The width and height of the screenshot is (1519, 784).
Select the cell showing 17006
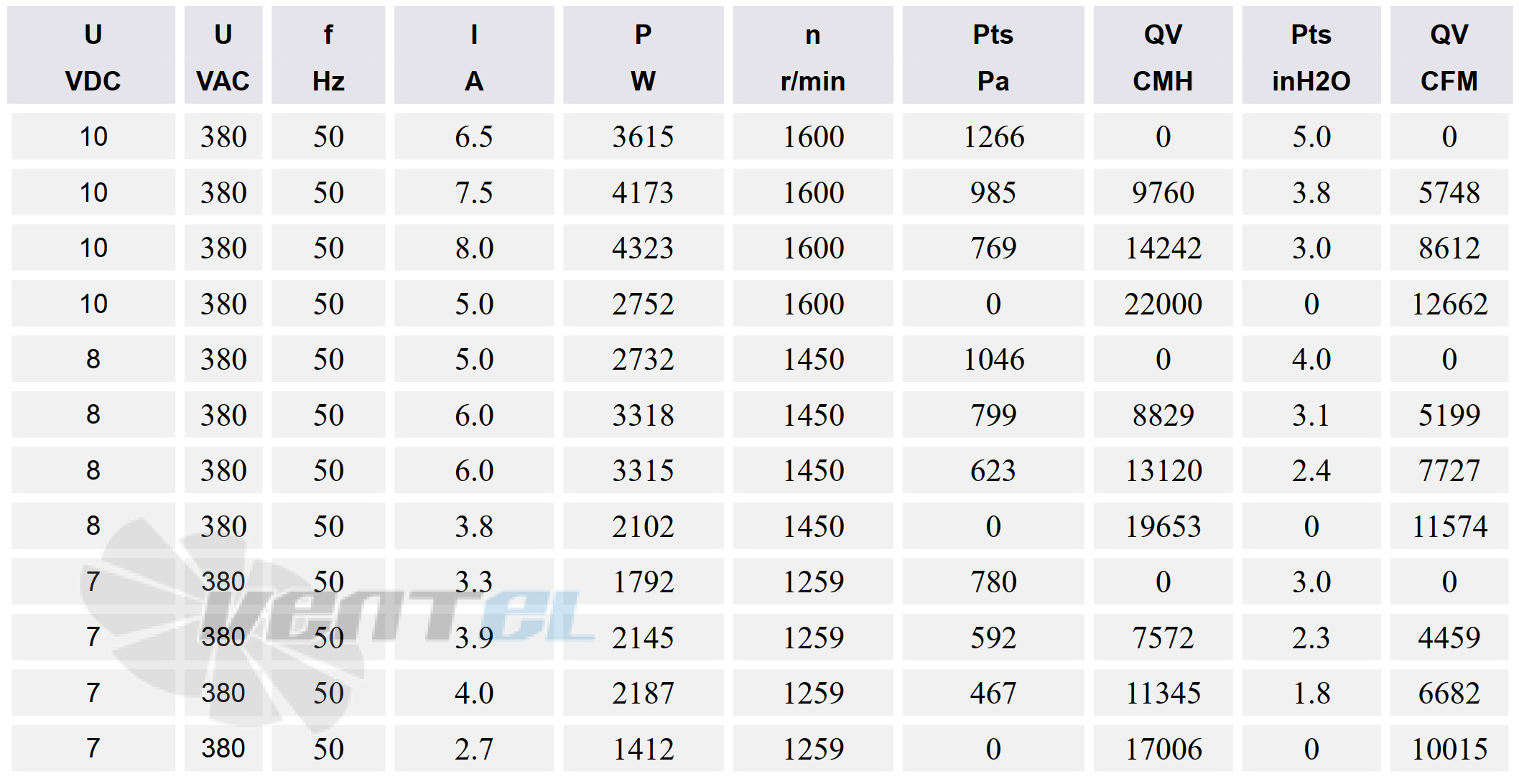[x=1163, y=749]
